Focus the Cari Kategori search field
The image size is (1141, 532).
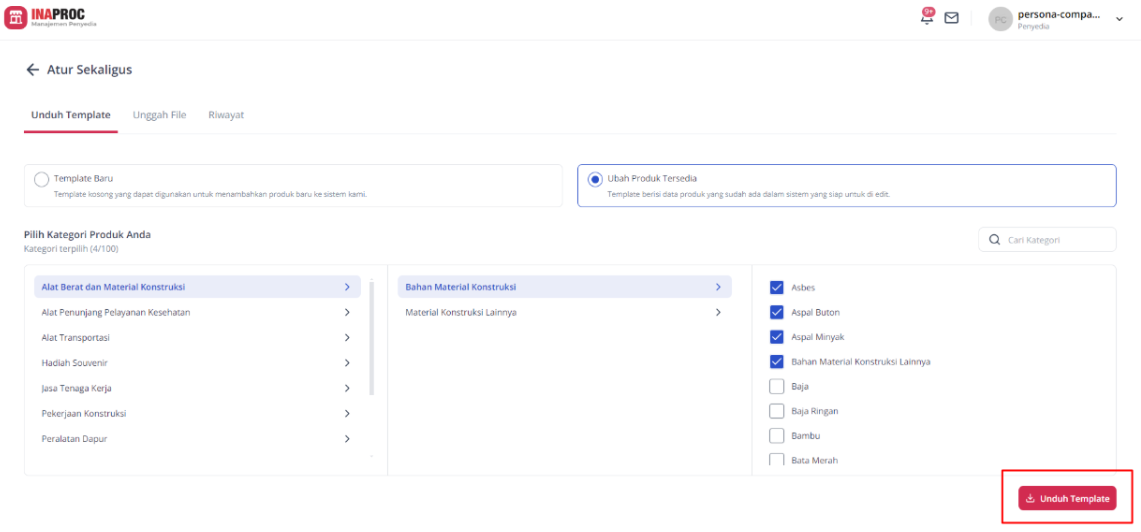pos(1047,239)
